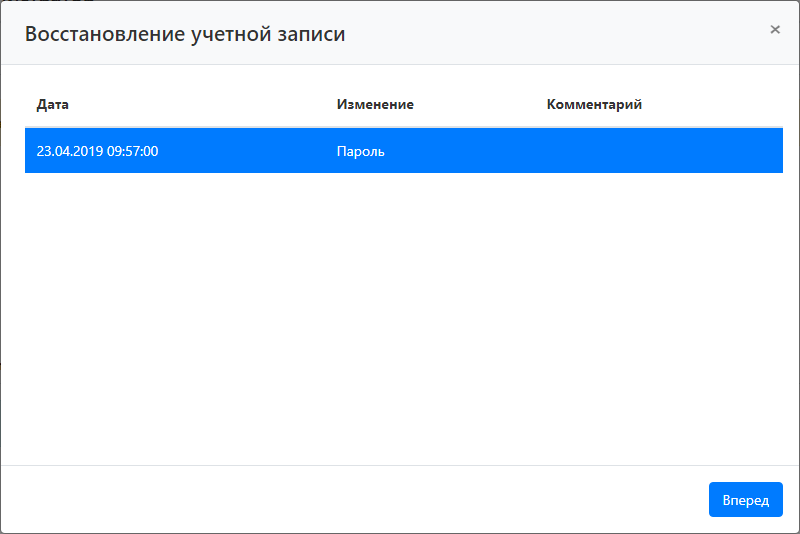The image size is (800, 534).
Task: Click the Комментарий column header
Action: point(594,104)
